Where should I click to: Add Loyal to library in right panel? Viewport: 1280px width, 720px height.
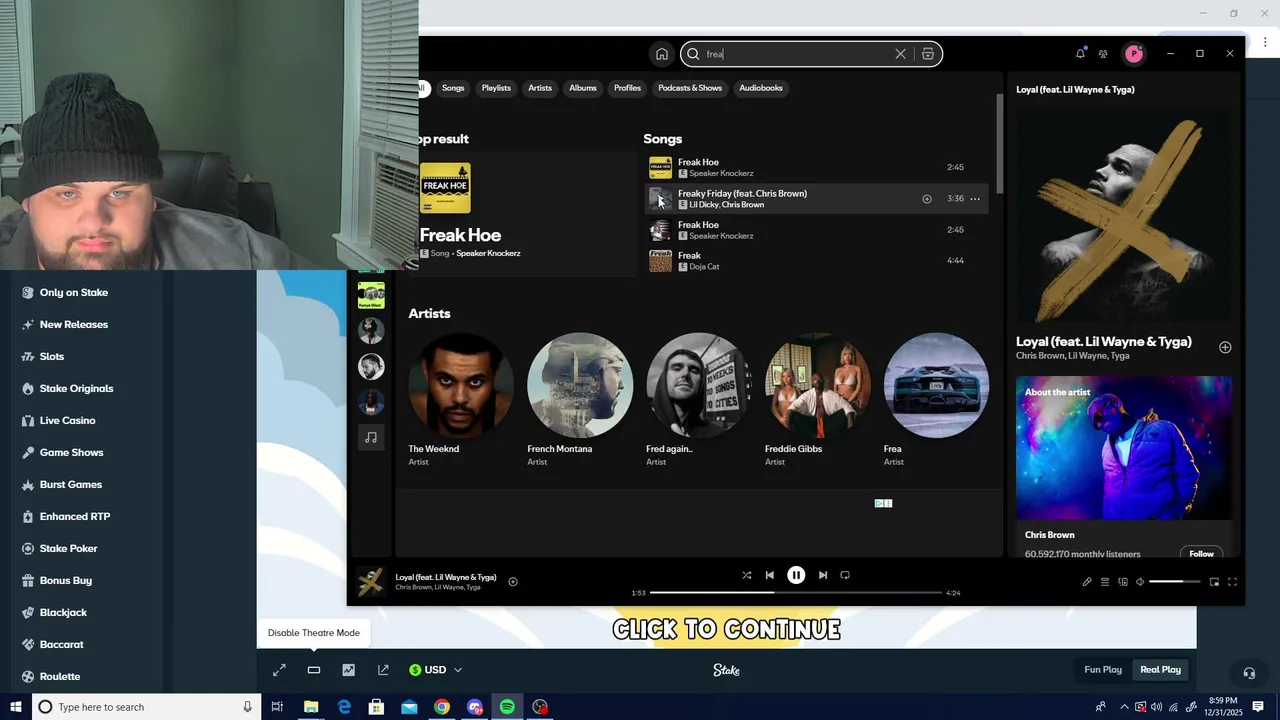point(1225,347)
